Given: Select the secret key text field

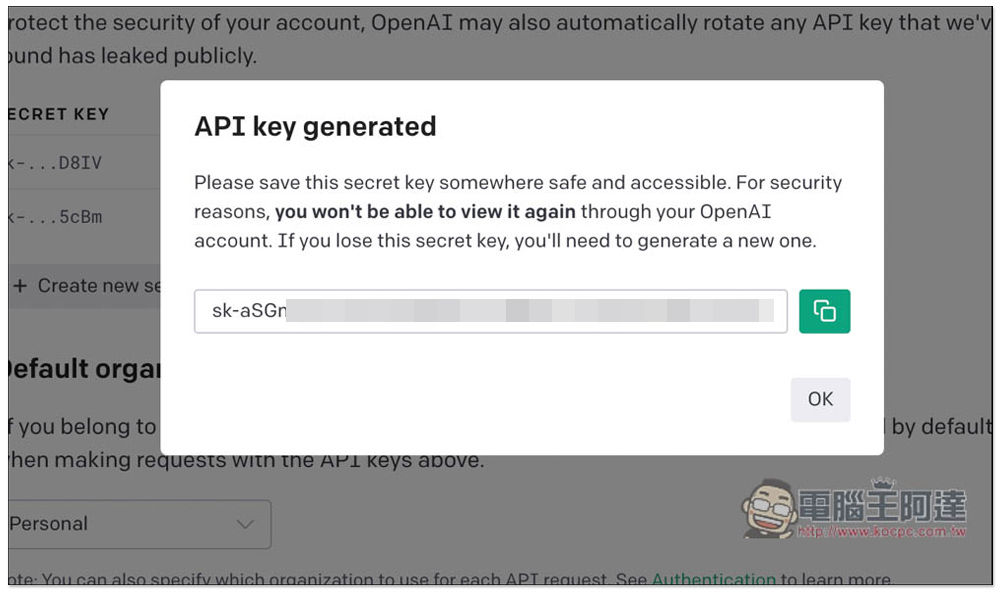Looking at the screenshot, I should [x=490, y=311].
